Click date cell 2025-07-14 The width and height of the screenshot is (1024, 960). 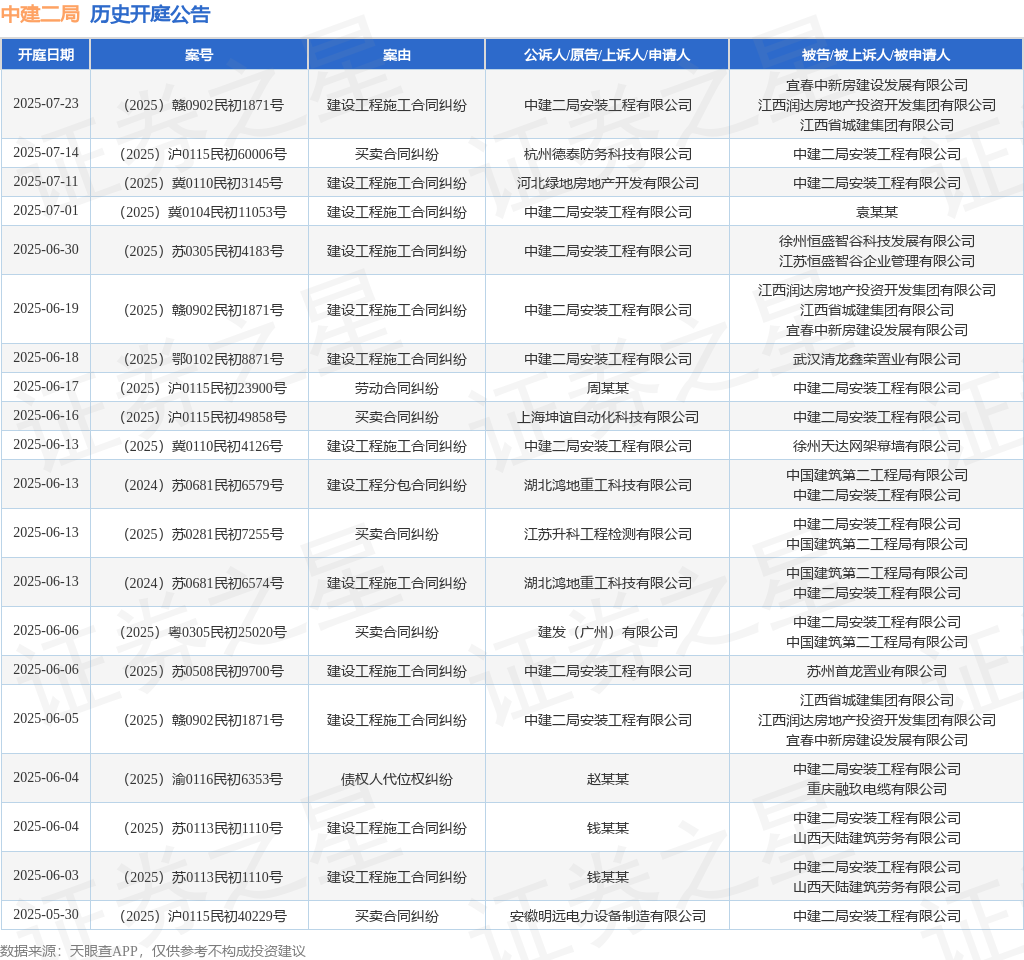(x=46, y=153)
